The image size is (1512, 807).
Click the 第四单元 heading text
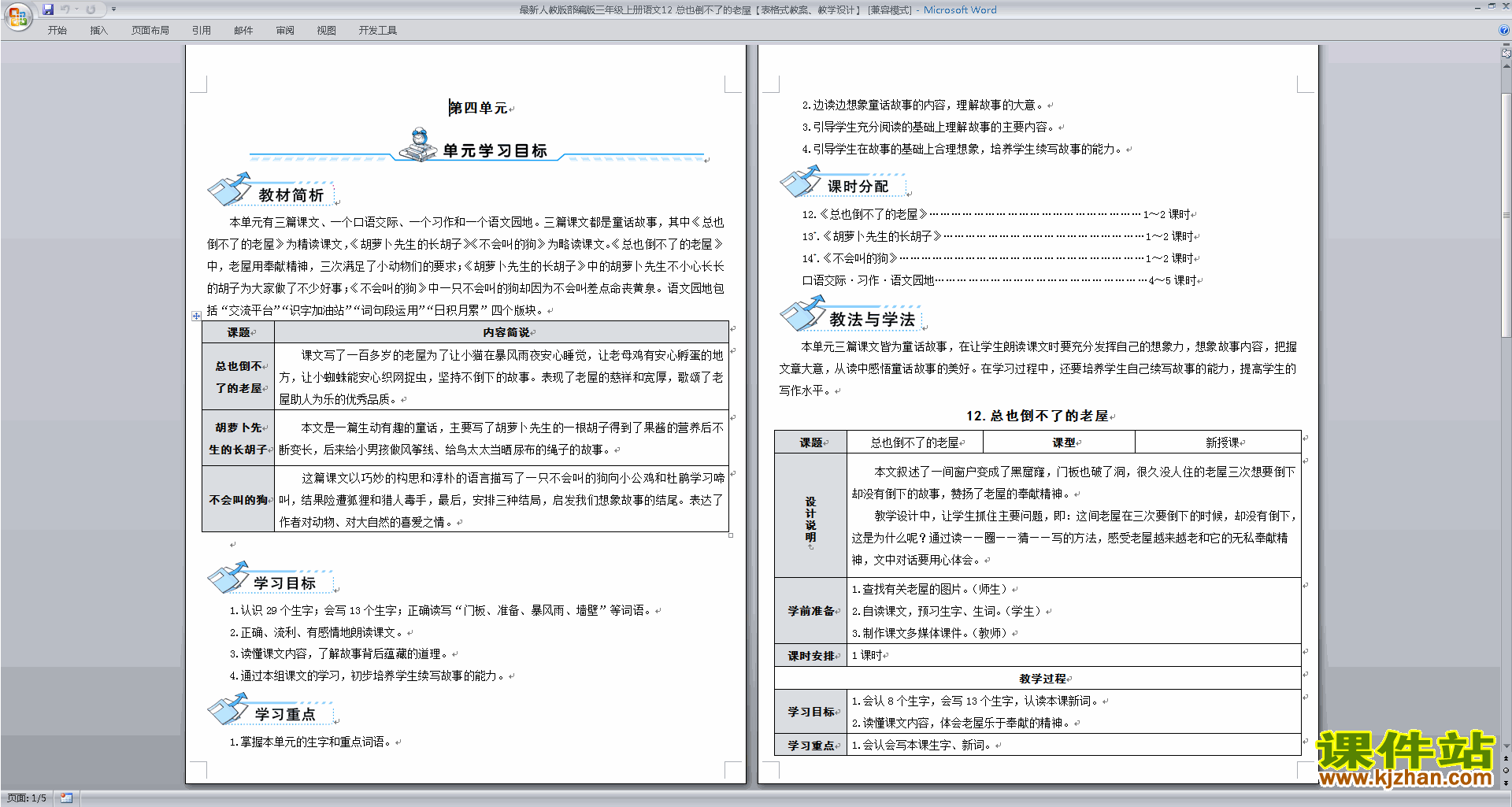pos(478,108)
